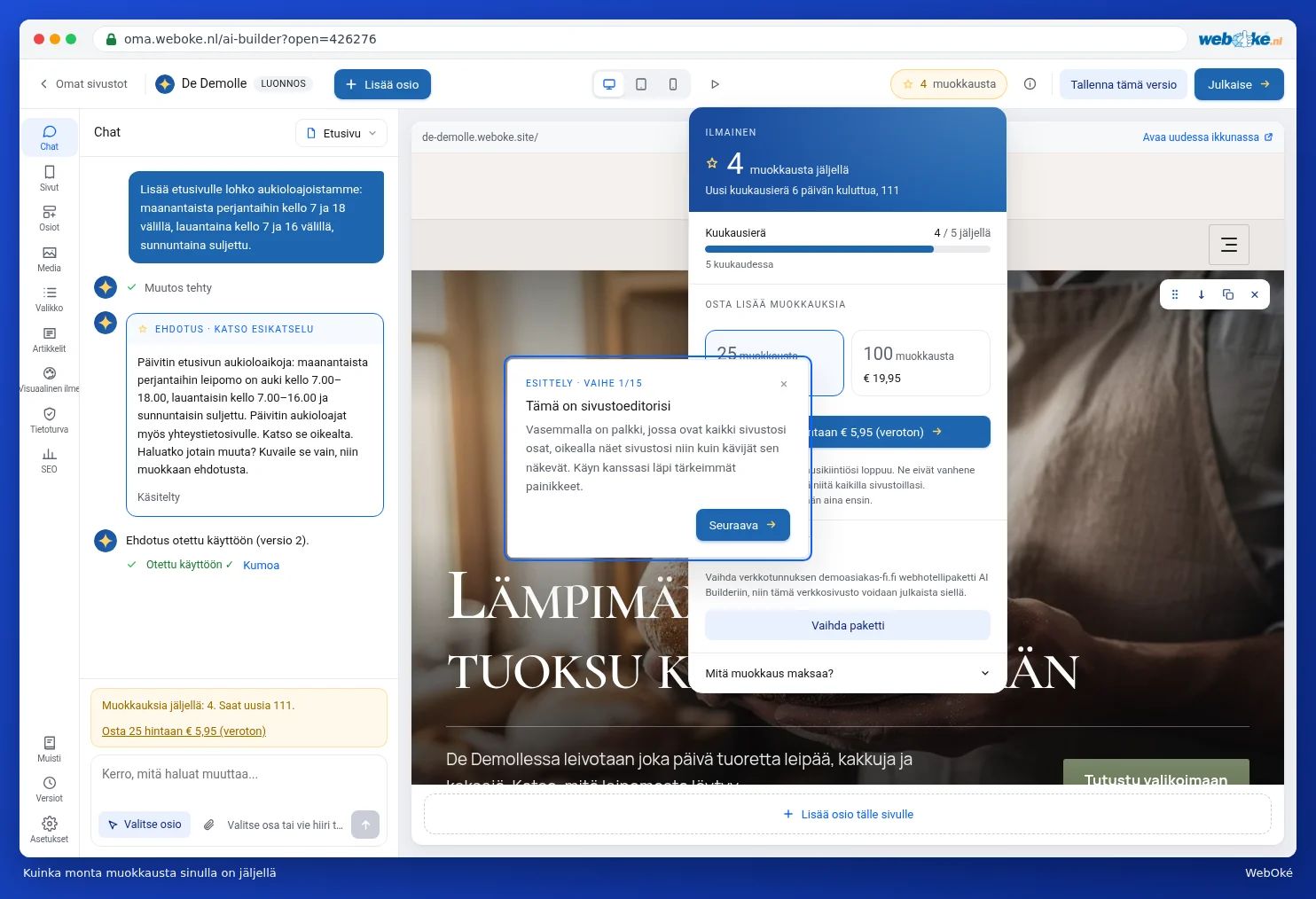Move the section down with arrow icon
Image resolution: width=1316 pixels, height=899 pixels.
pos(1202,294)
